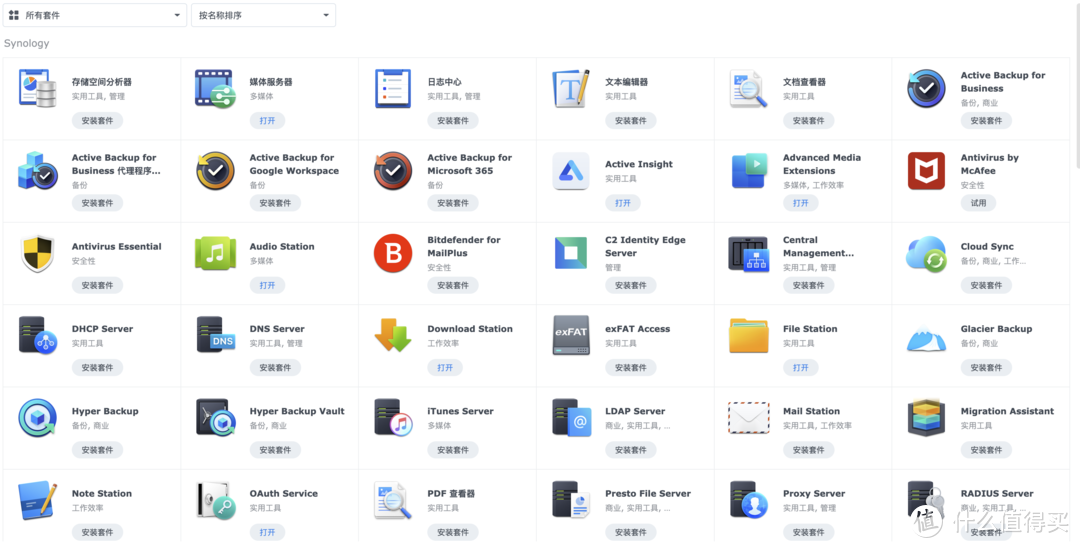1080x548 pixels.
Task: Open the 按名称排序 sort dropdown
Action: click(x=263, y=15)
